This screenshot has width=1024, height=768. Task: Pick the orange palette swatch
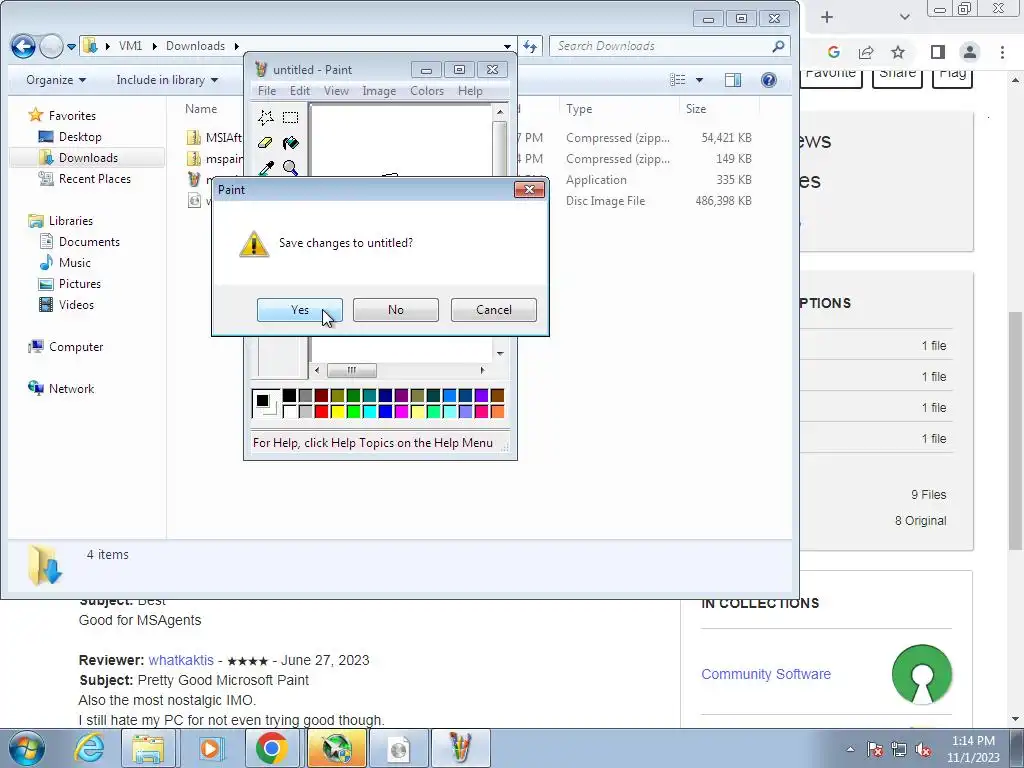point(497,411)
